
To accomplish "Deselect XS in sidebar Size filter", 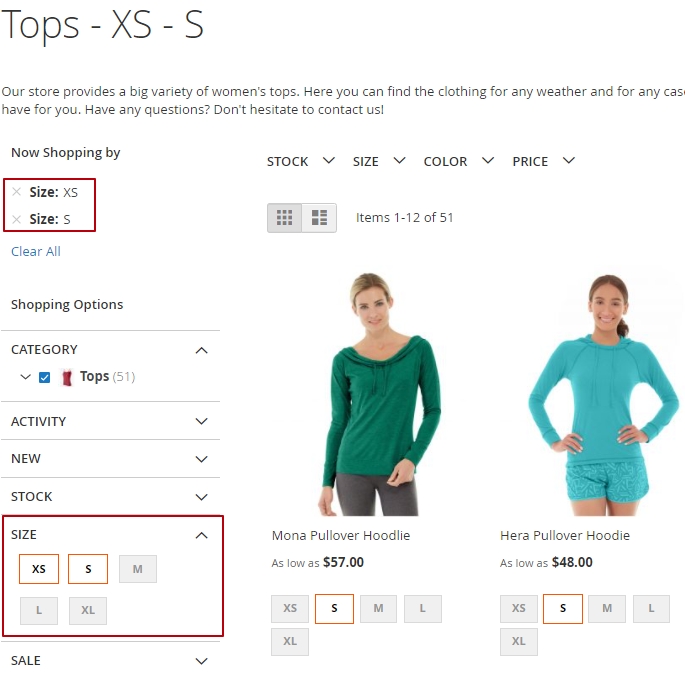I will [x=39, y=569].
